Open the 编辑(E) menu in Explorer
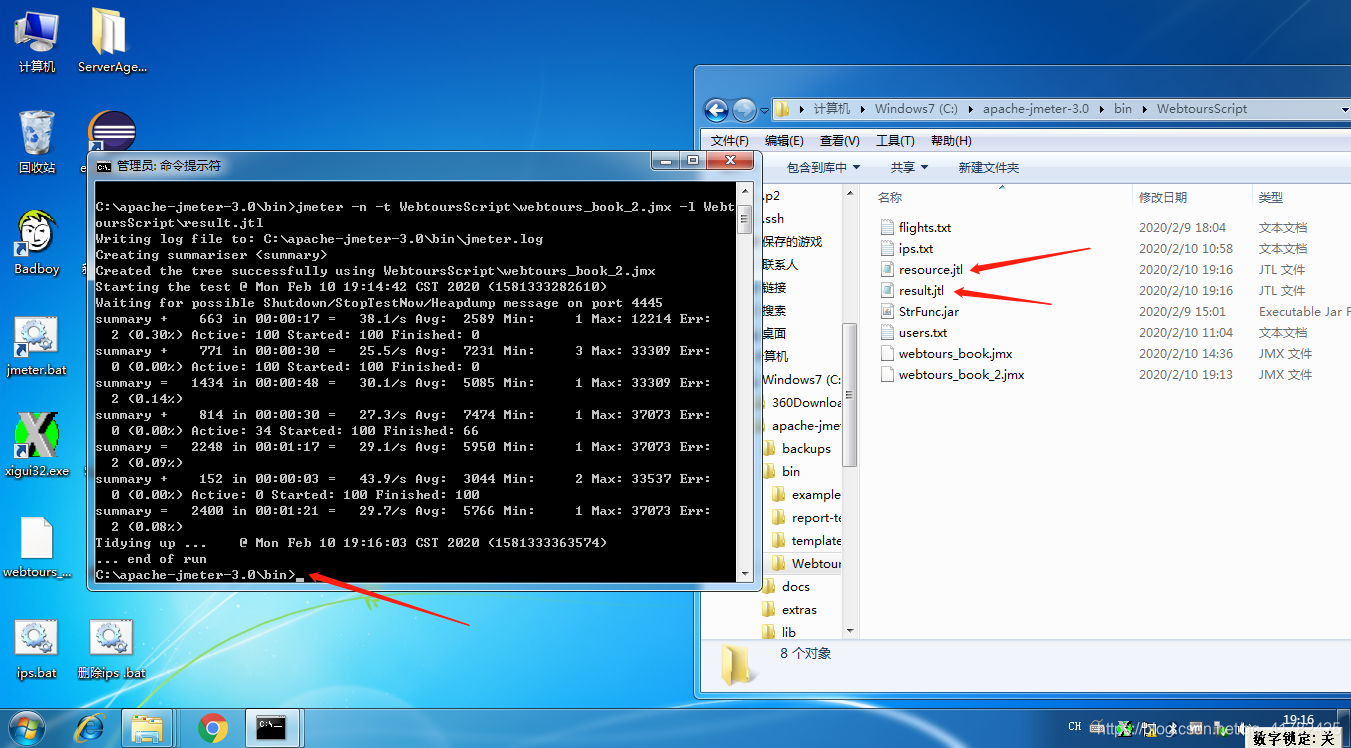The image size is (1351, 748). (x=784, y=140)
